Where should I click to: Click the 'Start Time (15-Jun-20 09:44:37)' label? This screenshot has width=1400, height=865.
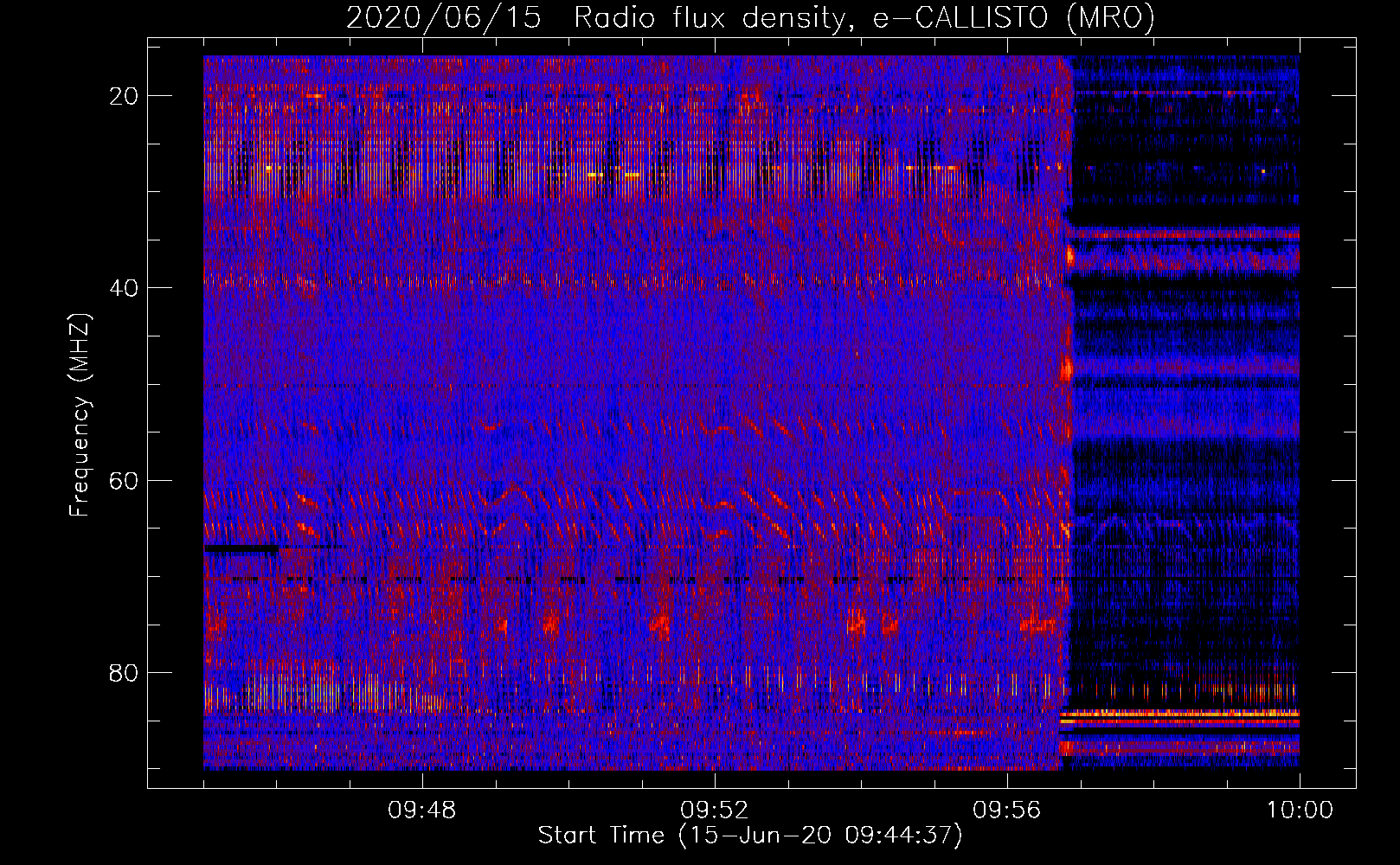pyautogui.click(x=750, y=836)
